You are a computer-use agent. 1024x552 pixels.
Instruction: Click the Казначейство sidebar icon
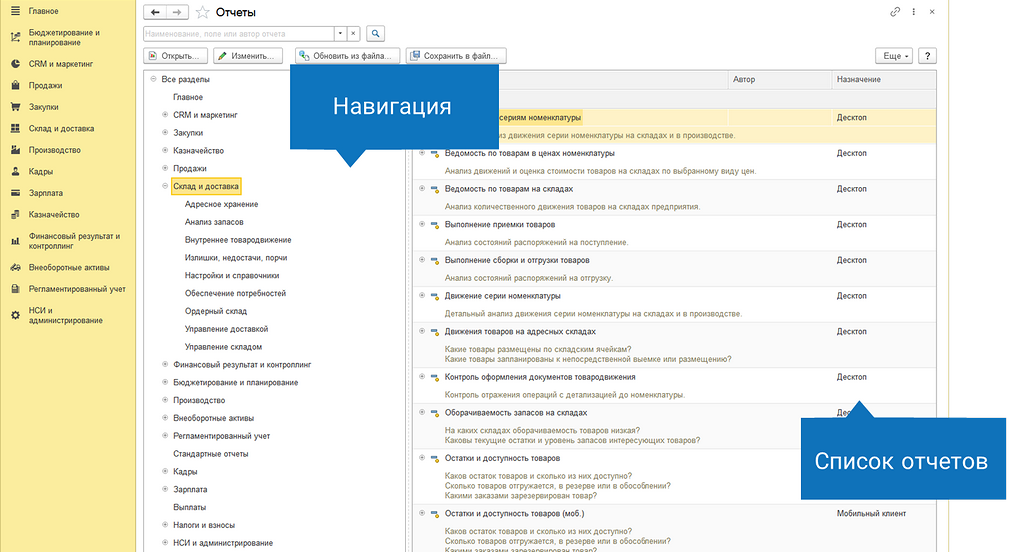(x=15, y=215)
